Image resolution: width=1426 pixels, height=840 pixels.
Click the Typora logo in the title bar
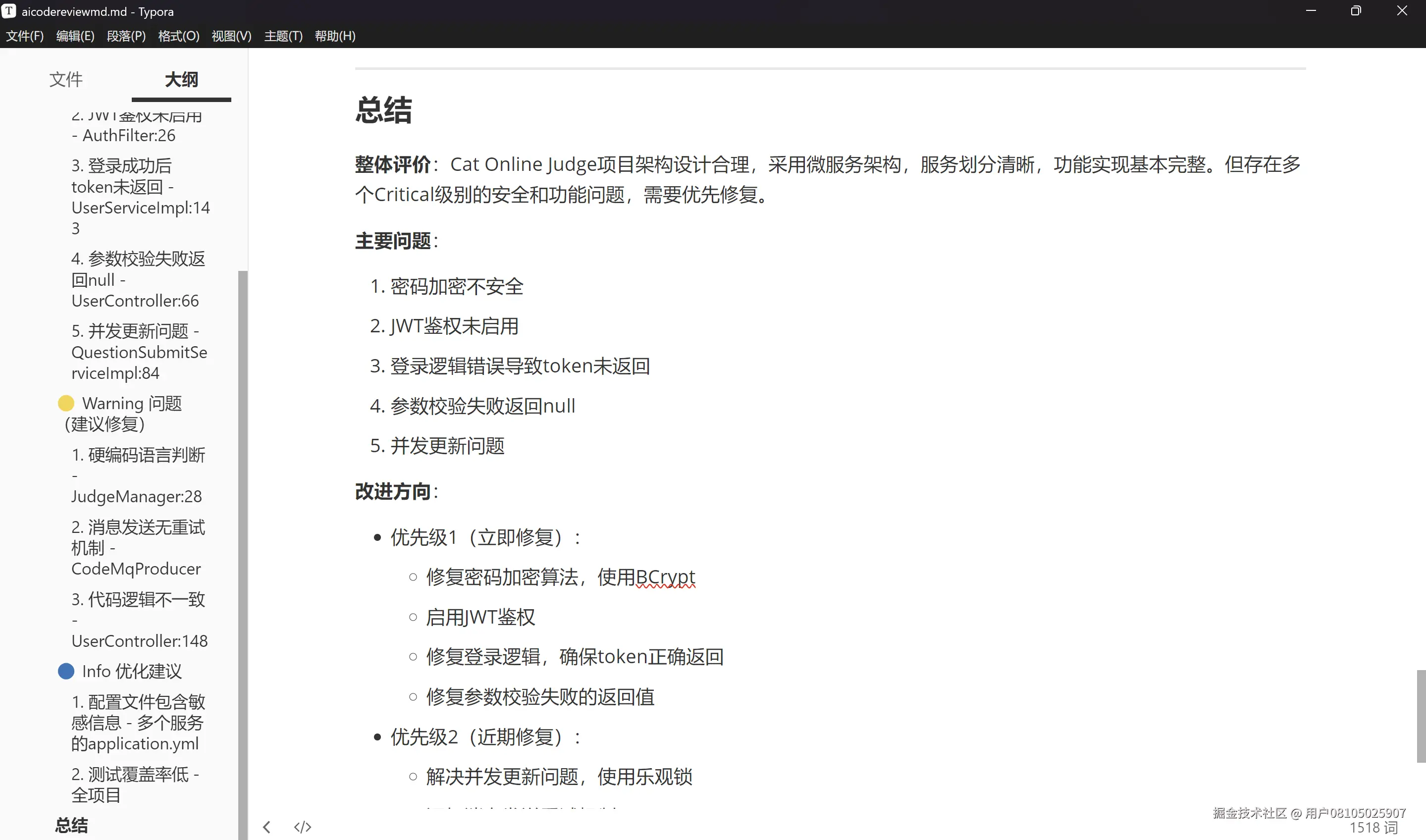(9, 11)
